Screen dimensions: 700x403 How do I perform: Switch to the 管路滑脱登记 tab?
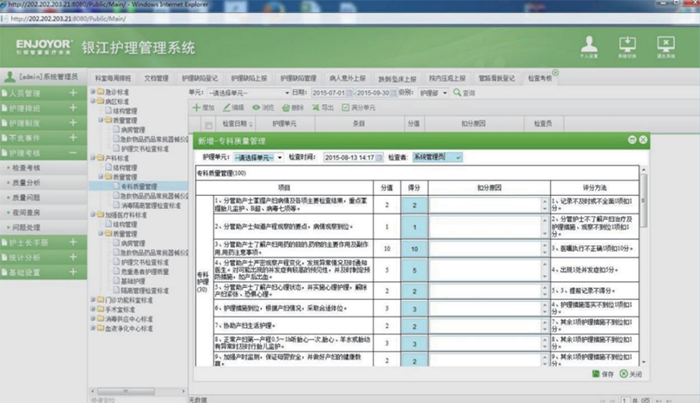(496, 78)
